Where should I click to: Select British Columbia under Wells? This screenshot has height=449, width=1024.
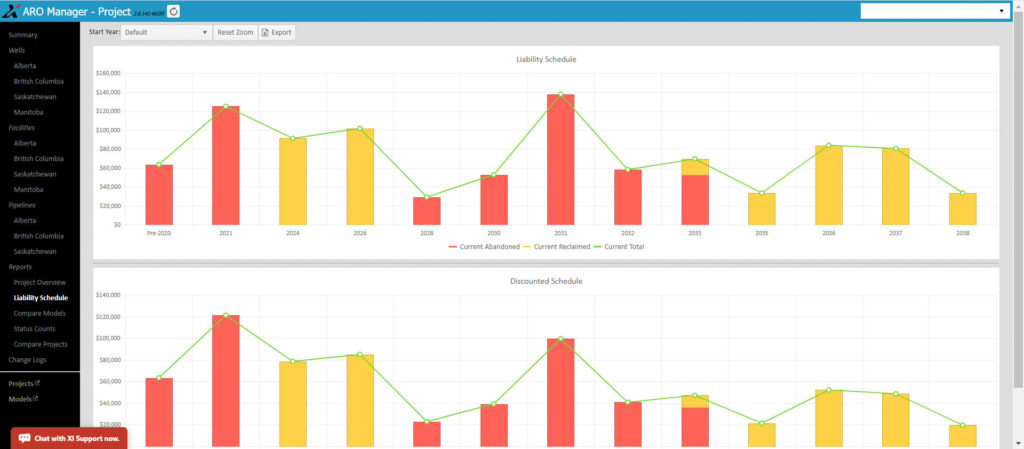pos(39,82)
